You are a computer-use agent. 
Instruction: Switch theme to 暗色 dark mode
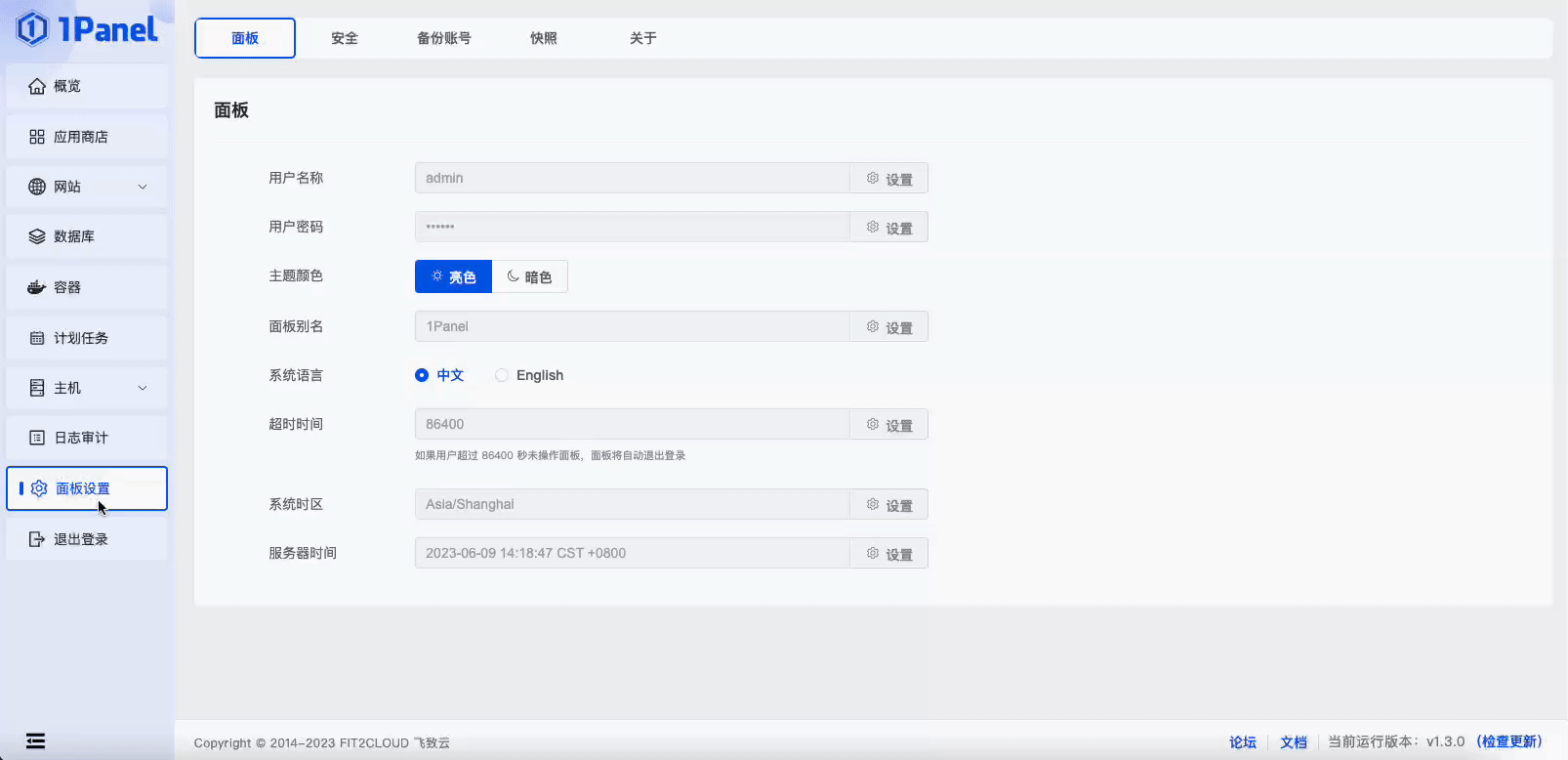point(530,276)
